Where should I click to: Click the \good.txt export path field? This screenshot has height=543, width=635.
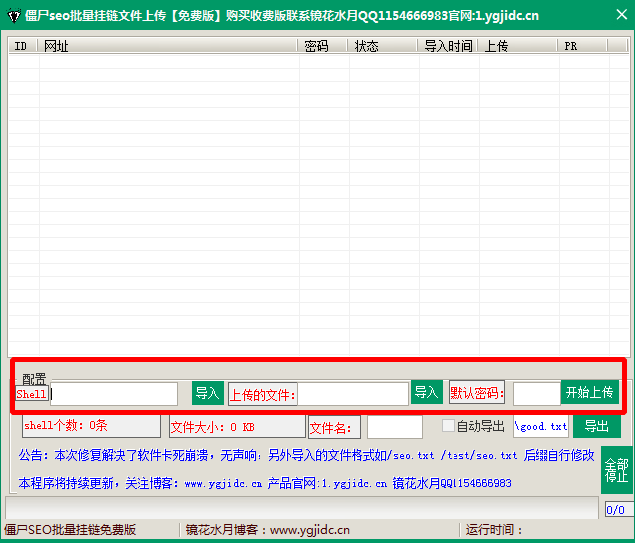(541, 426)
